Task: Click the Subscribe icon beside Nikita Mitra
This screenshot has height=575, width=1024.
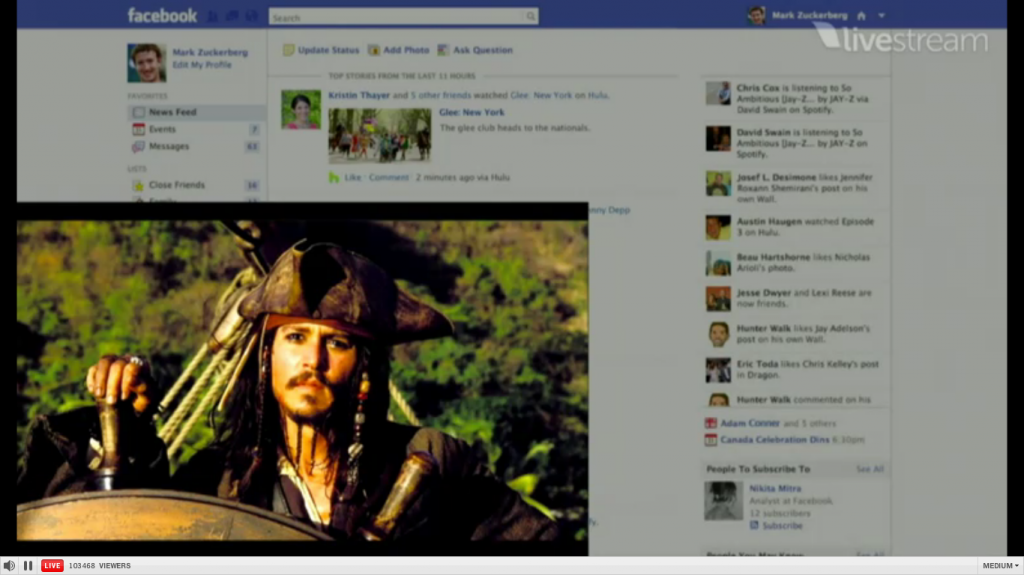Action: 754,525
